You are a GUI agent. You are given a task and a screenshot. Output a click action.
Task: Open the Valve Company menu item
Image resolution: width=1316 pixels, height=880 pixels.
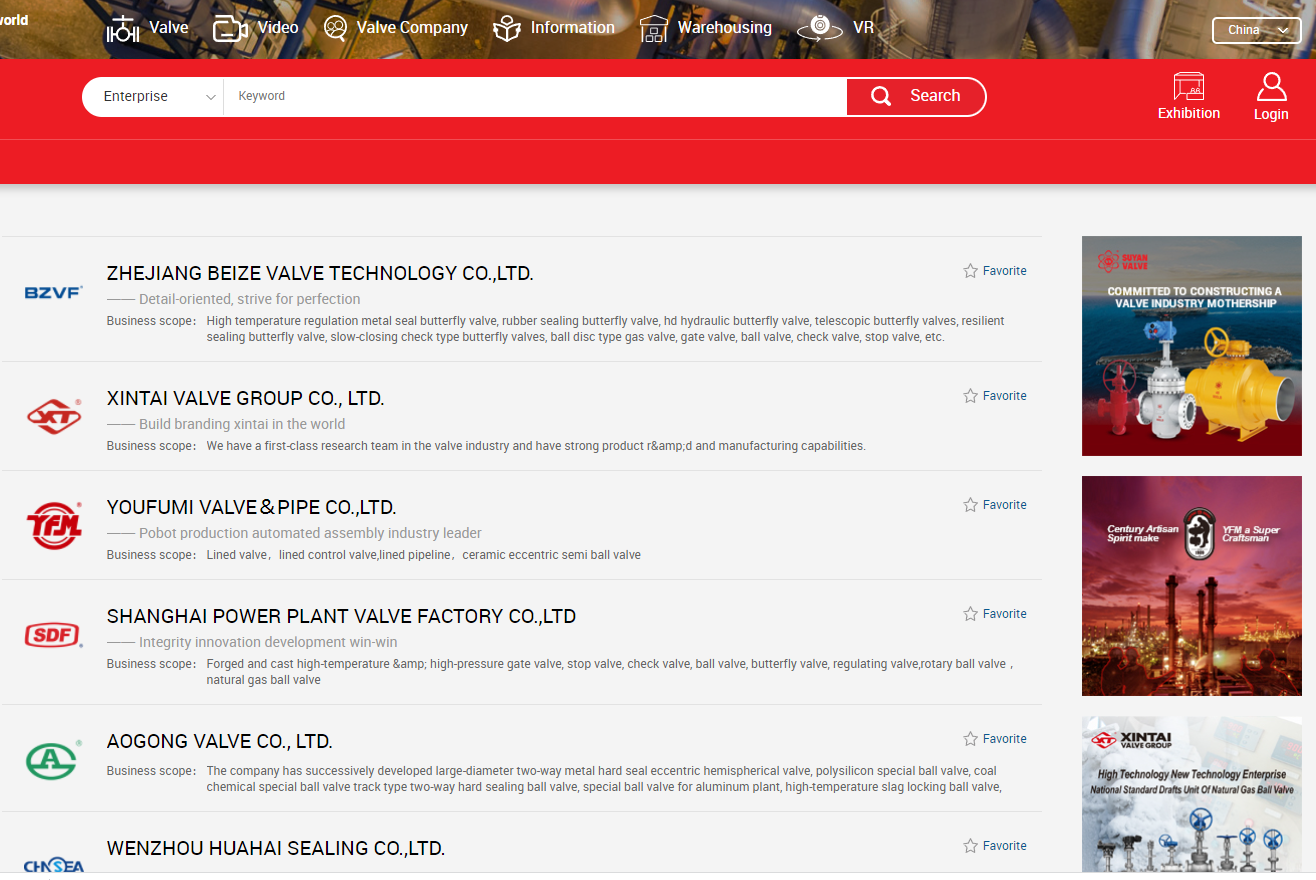(x=412, y=28)
